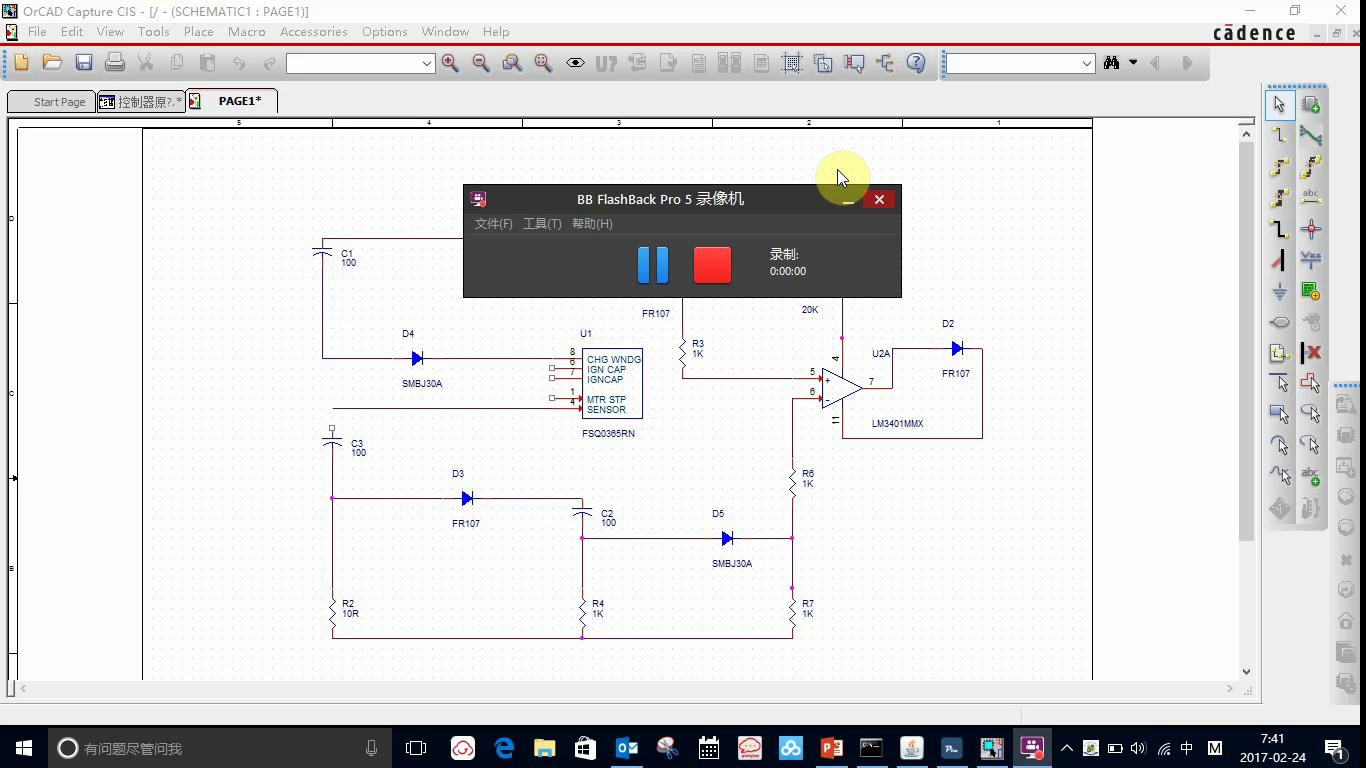The height and width of the screenshot is (768, 1366).
Task: Select the Place Hierarchical Block tool
Action: [1311, 291]
